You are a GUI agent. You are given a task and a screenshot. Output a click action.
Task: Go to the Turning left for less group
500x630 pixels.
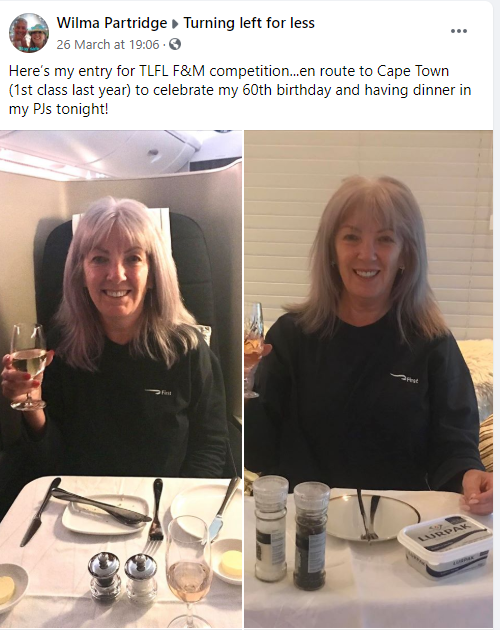249,23
